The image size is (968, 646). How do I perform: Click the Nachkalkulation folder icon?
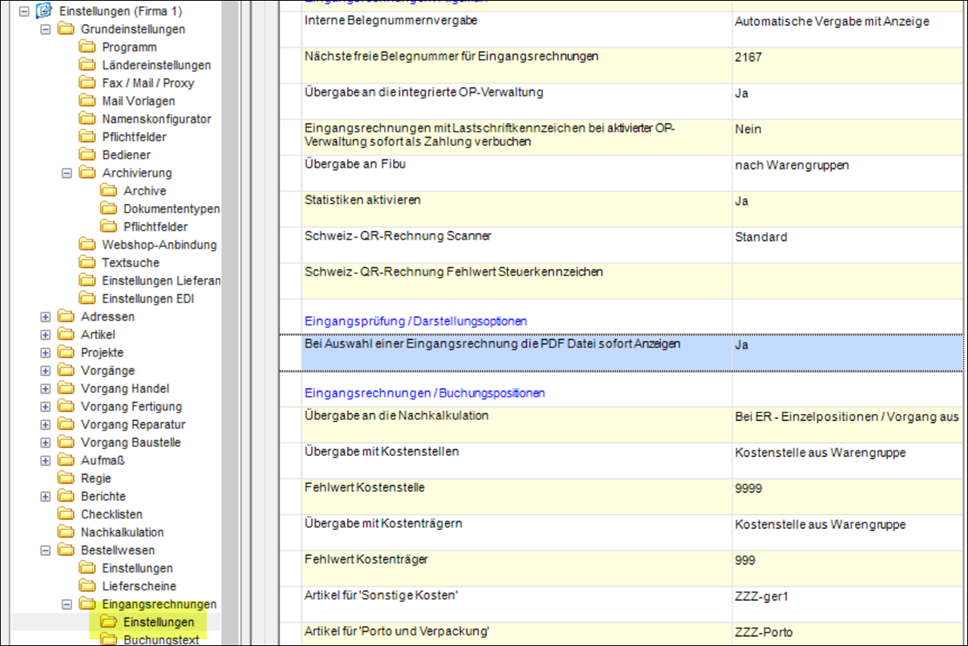pos(66,533)
